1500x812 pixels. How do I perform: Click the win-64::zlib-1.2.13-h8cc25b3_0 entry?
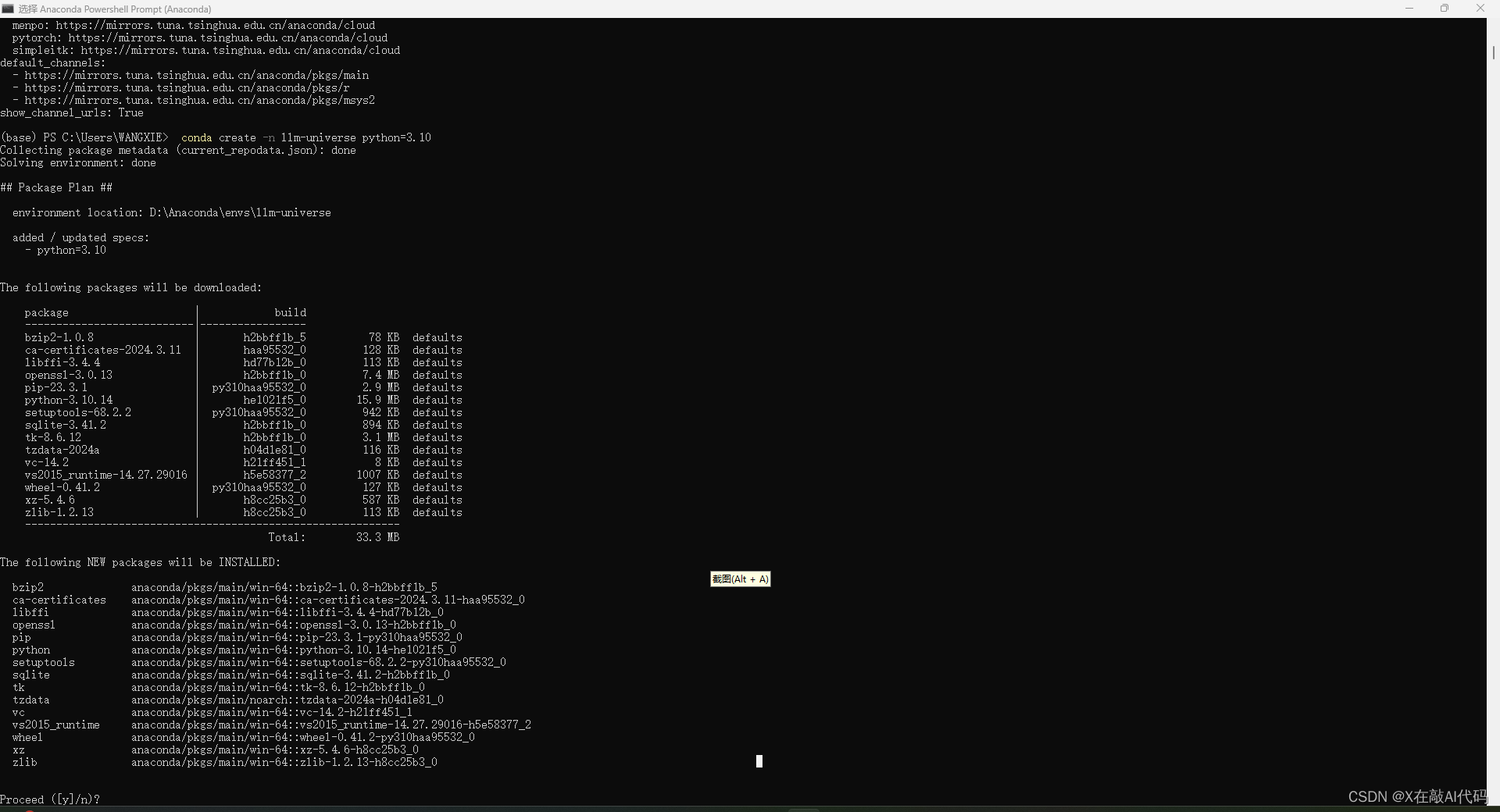point(284,762)
